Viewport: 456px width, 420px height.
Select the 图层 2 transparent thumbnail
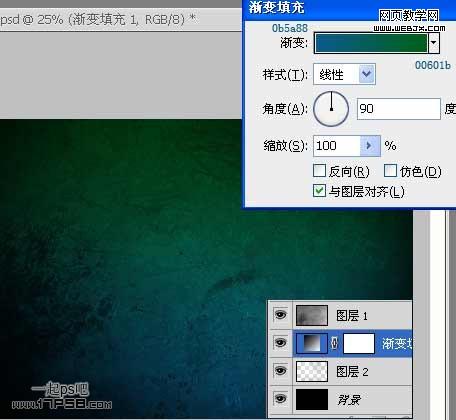[312, 371]
